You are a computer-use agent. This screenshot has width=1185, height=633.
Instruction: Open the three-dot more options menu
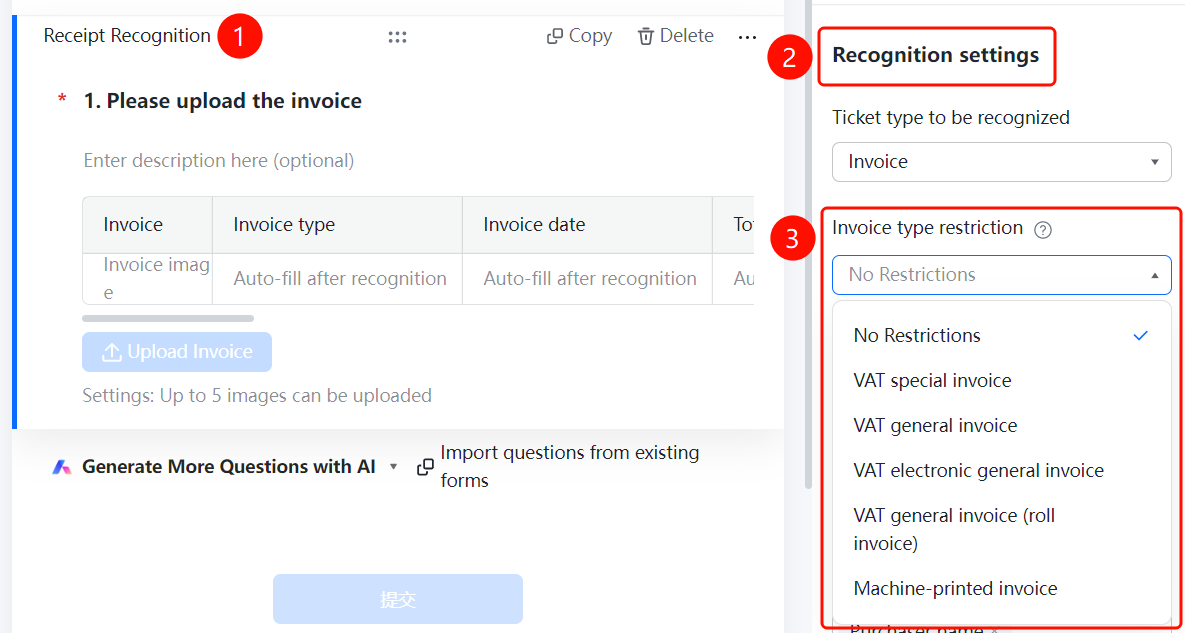(747, 37)
